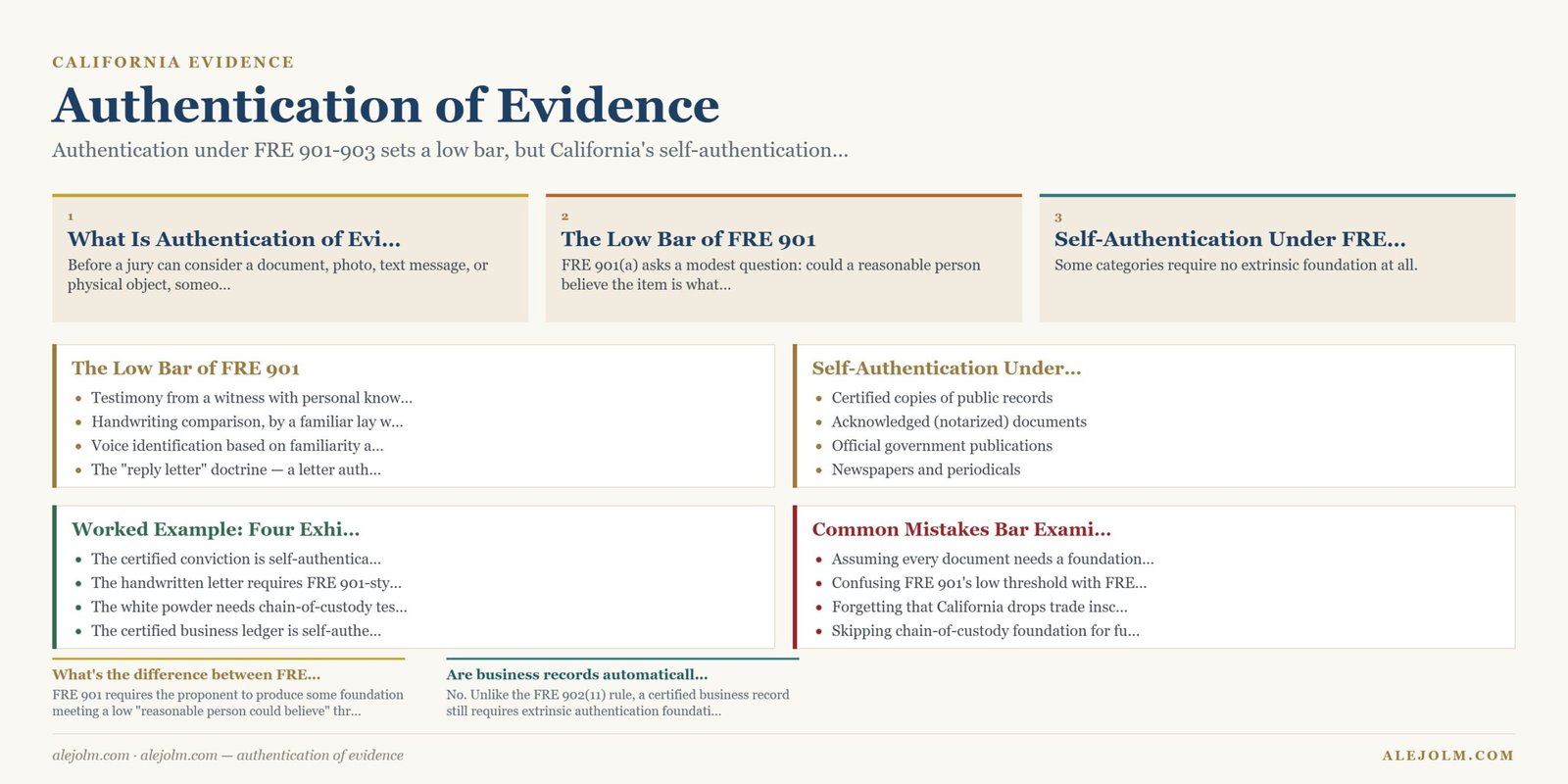Click the gold 'The Low Bar of FRE 901' panel heading
1568x784 pixels.
click(x=185, y=368)
